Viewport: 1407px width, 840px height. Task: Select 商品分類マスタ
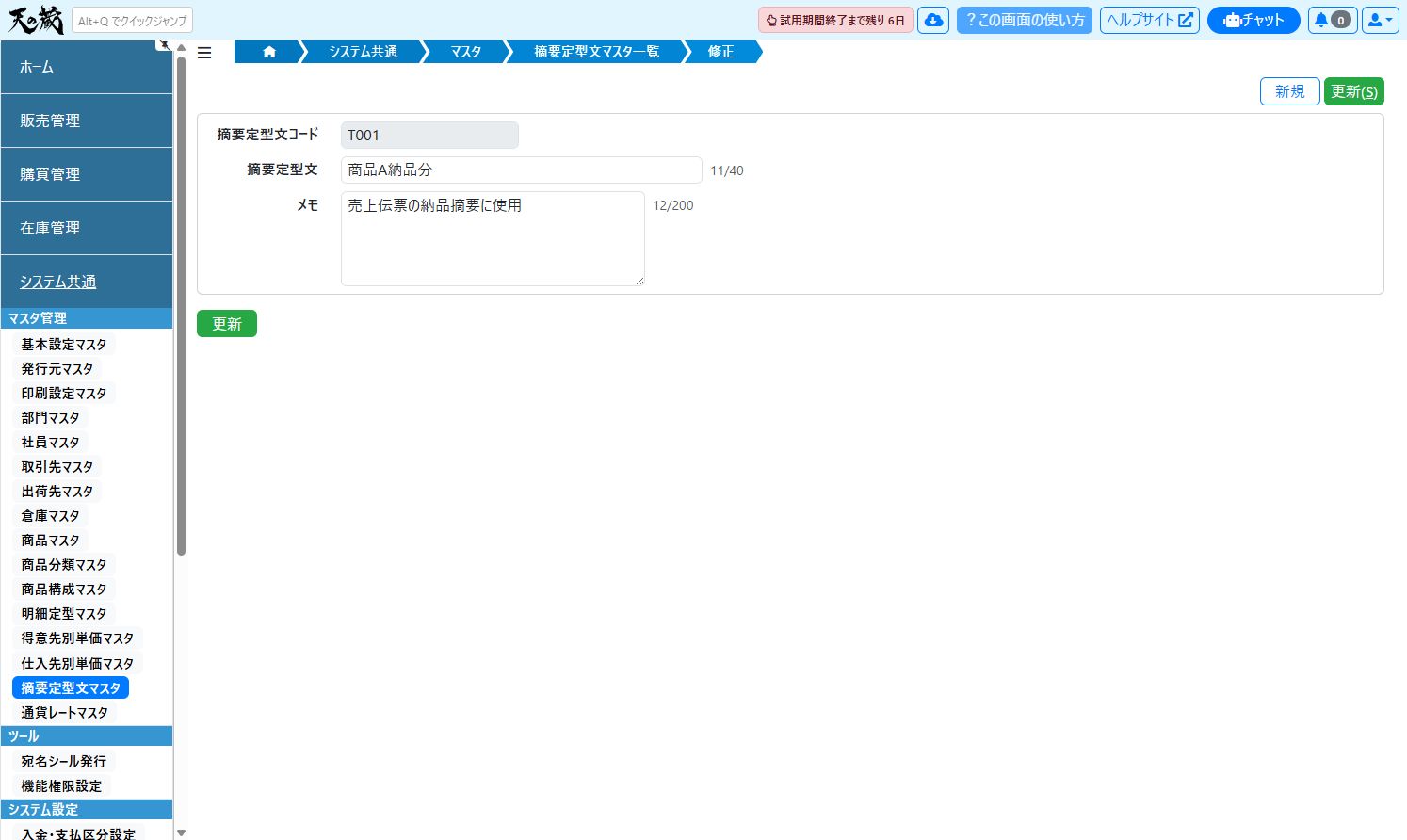point(64,565)
